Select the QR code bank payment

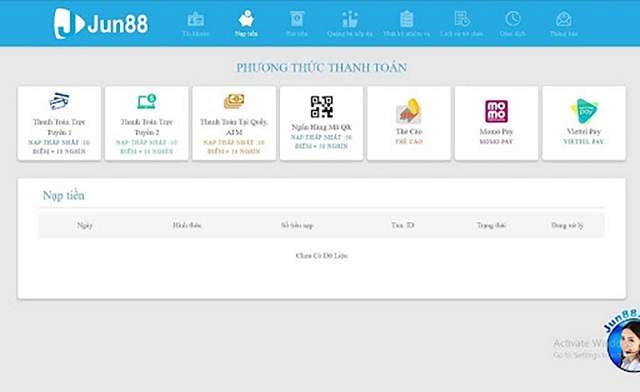(x=322, y=123)
